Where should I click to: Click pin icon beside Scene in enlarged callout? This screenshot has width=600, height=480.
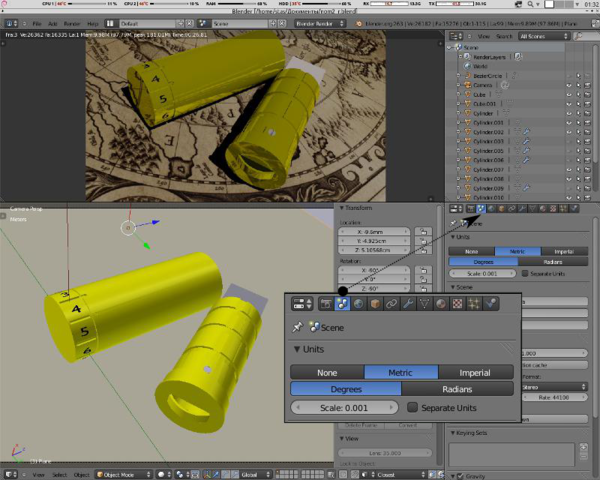[297, 327]
